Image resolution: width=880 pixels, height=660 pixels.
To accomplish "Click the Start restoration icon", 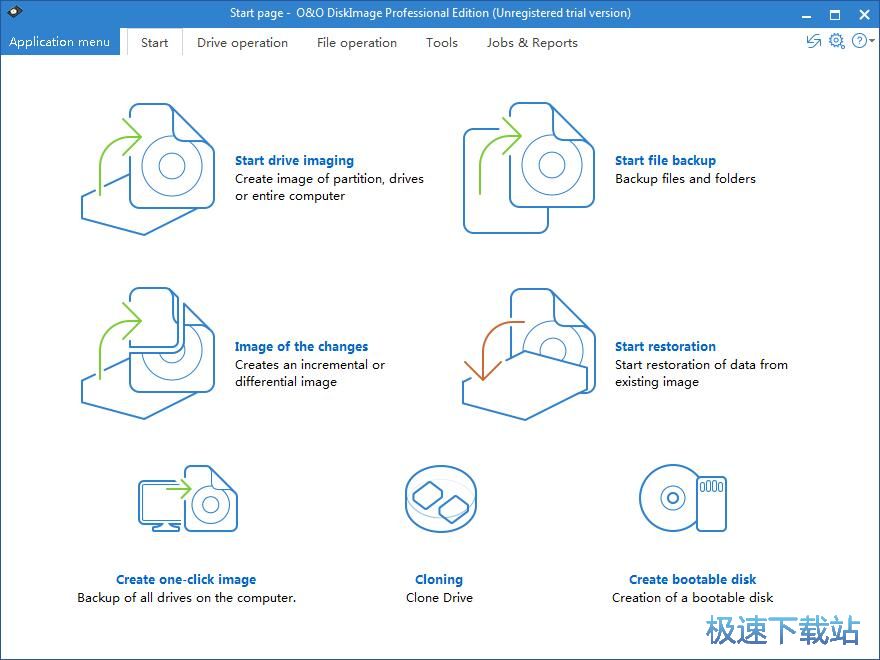I will pos(529,354).
